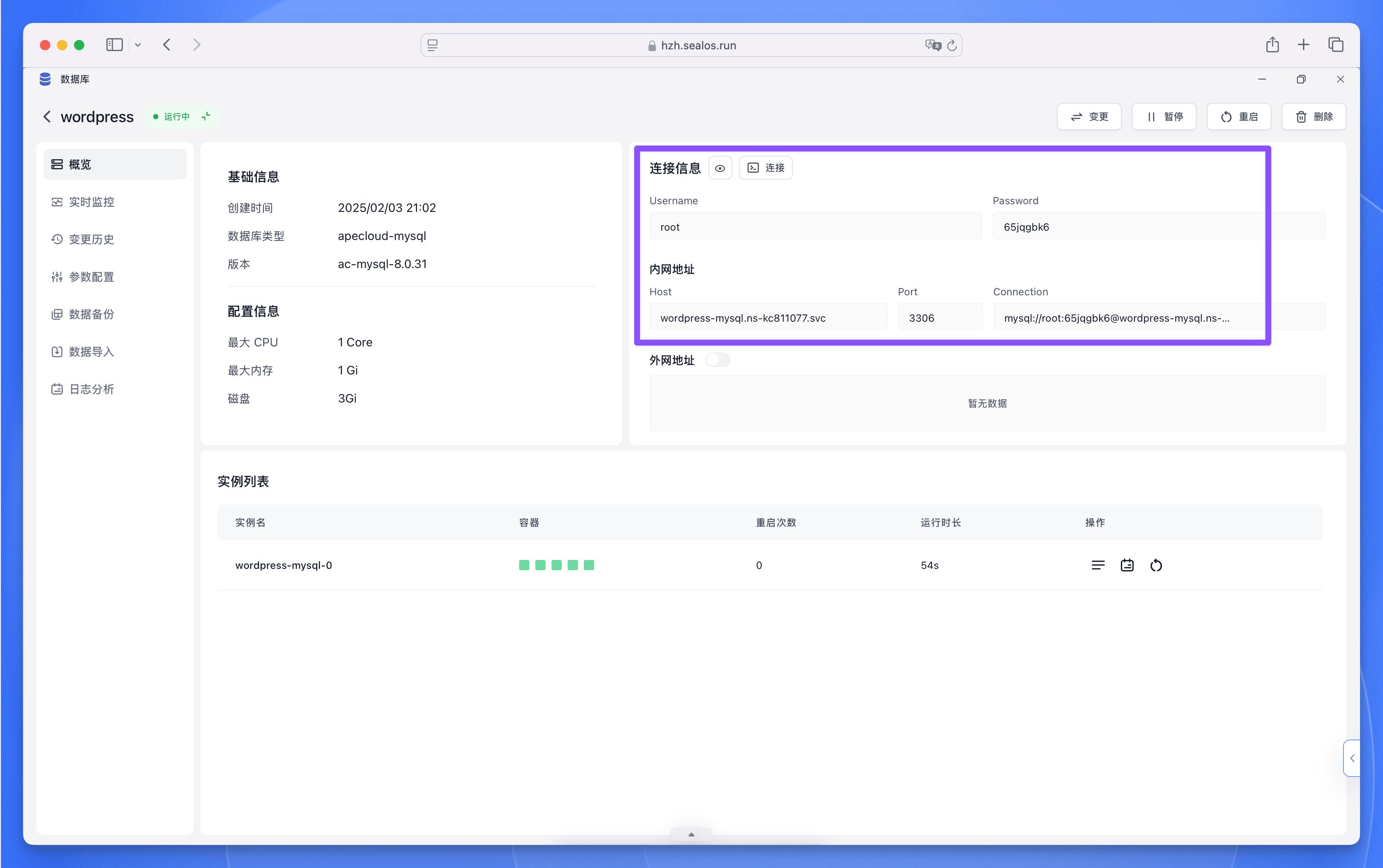Image resolution: width=1383 pixels, height=868 pixels.
Task: Open the 数据备份 sidebar tab
Action: click(x=115, y=314)
